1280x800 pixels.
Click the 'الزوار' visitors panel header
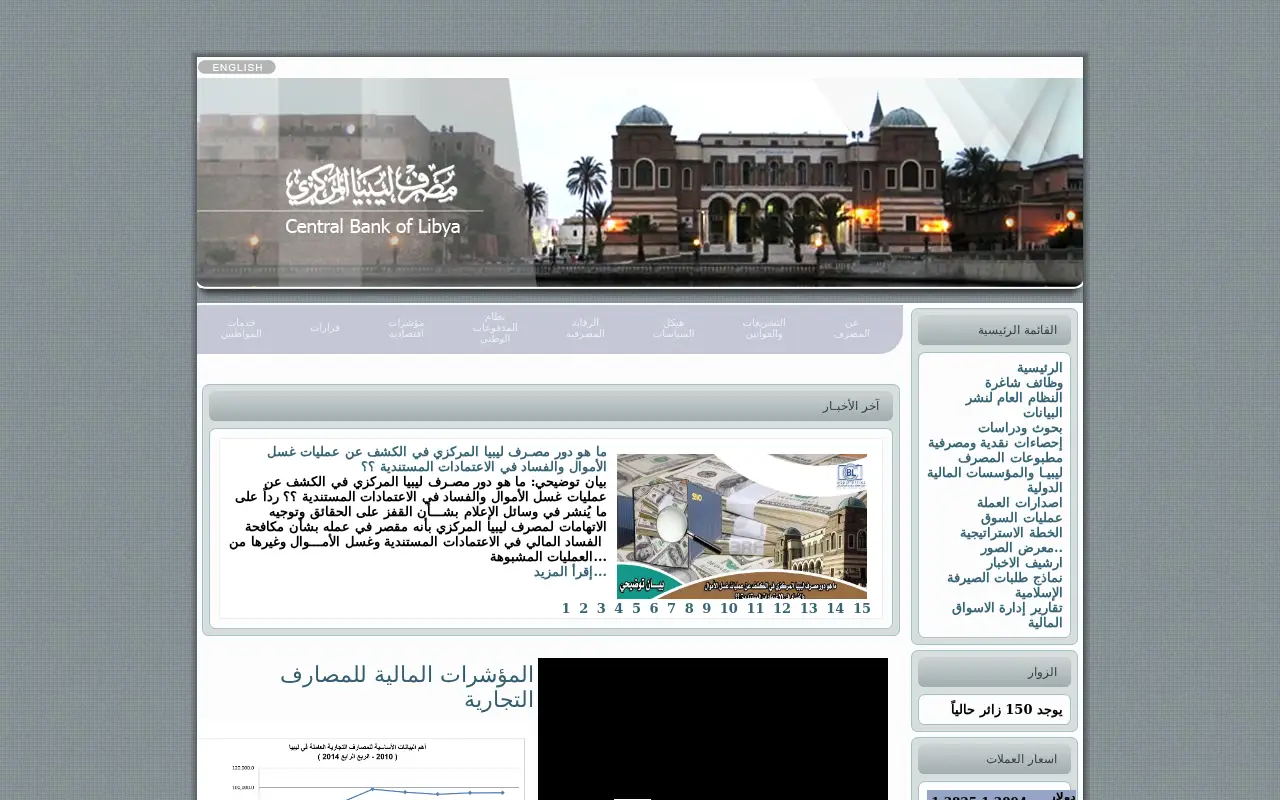994,672
